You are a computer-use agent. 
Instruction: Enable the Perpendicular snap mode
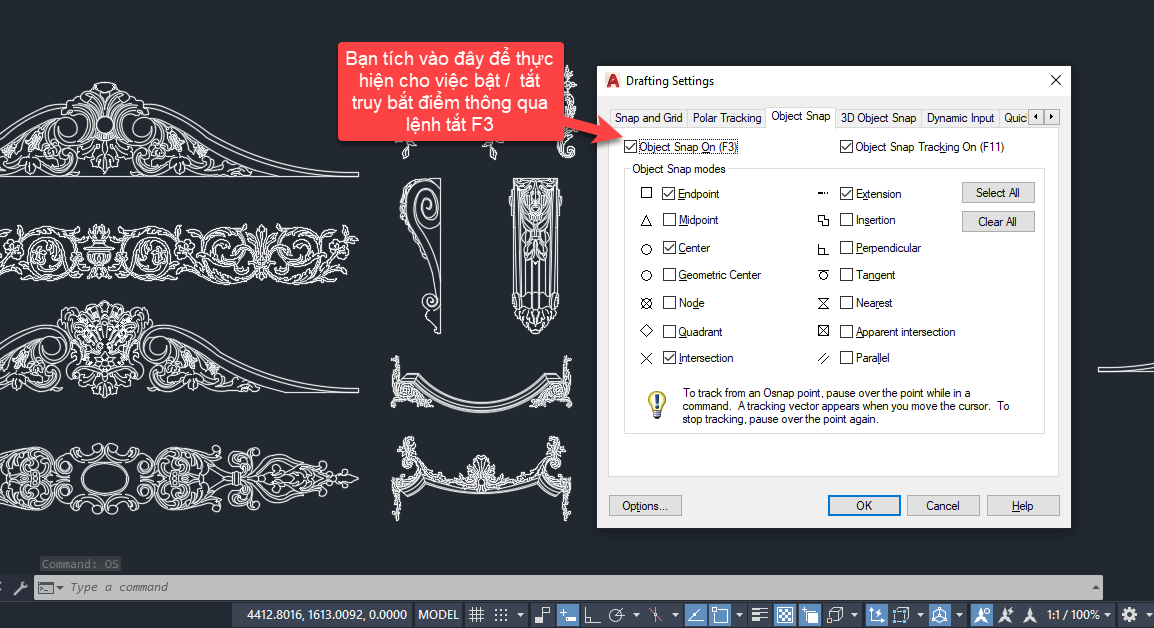[x=846, y=247]
